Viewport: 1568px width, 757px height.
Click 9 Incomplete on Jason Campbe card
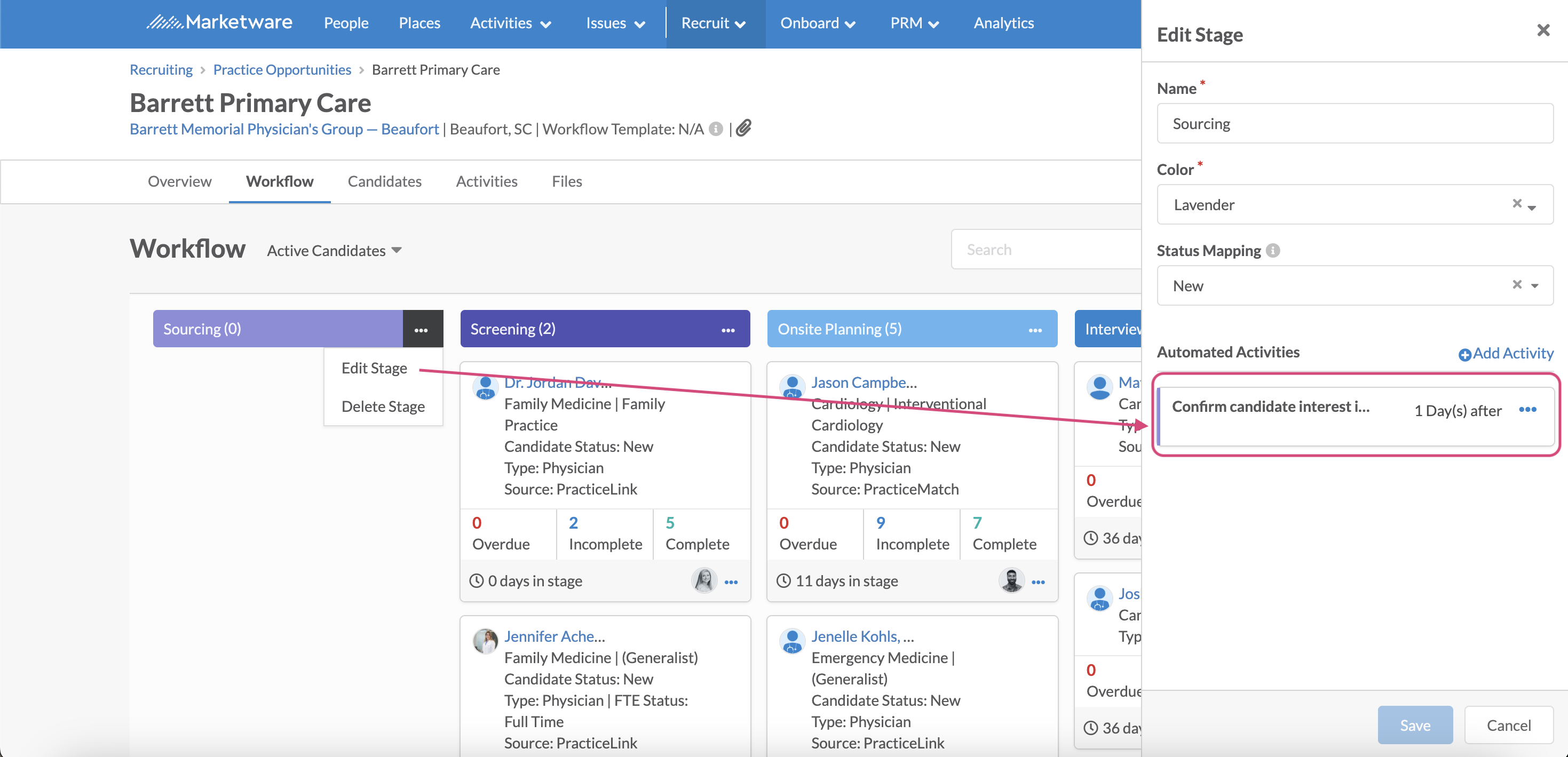click(912, 533)
